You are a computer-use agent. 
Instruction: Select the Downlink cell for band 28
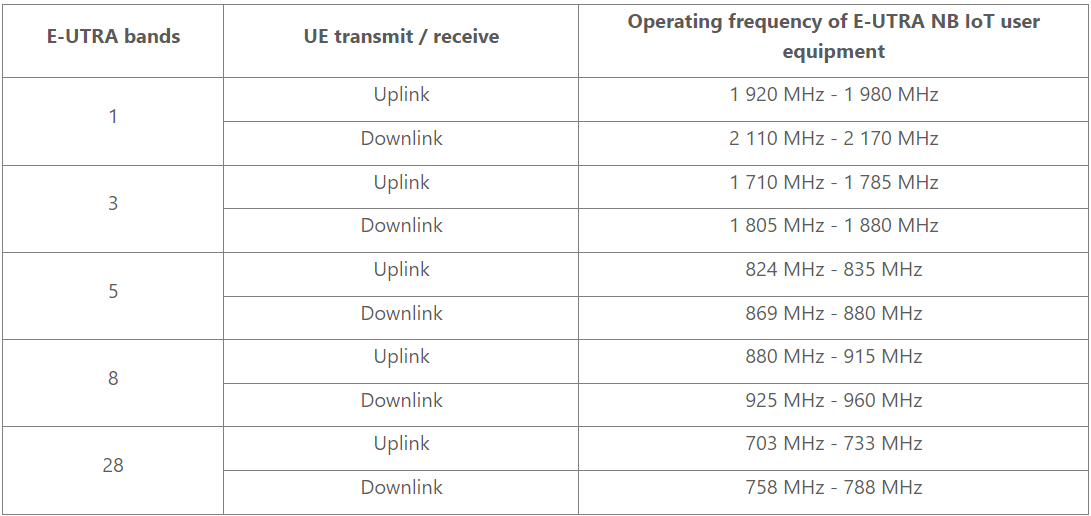pos(401,487)
